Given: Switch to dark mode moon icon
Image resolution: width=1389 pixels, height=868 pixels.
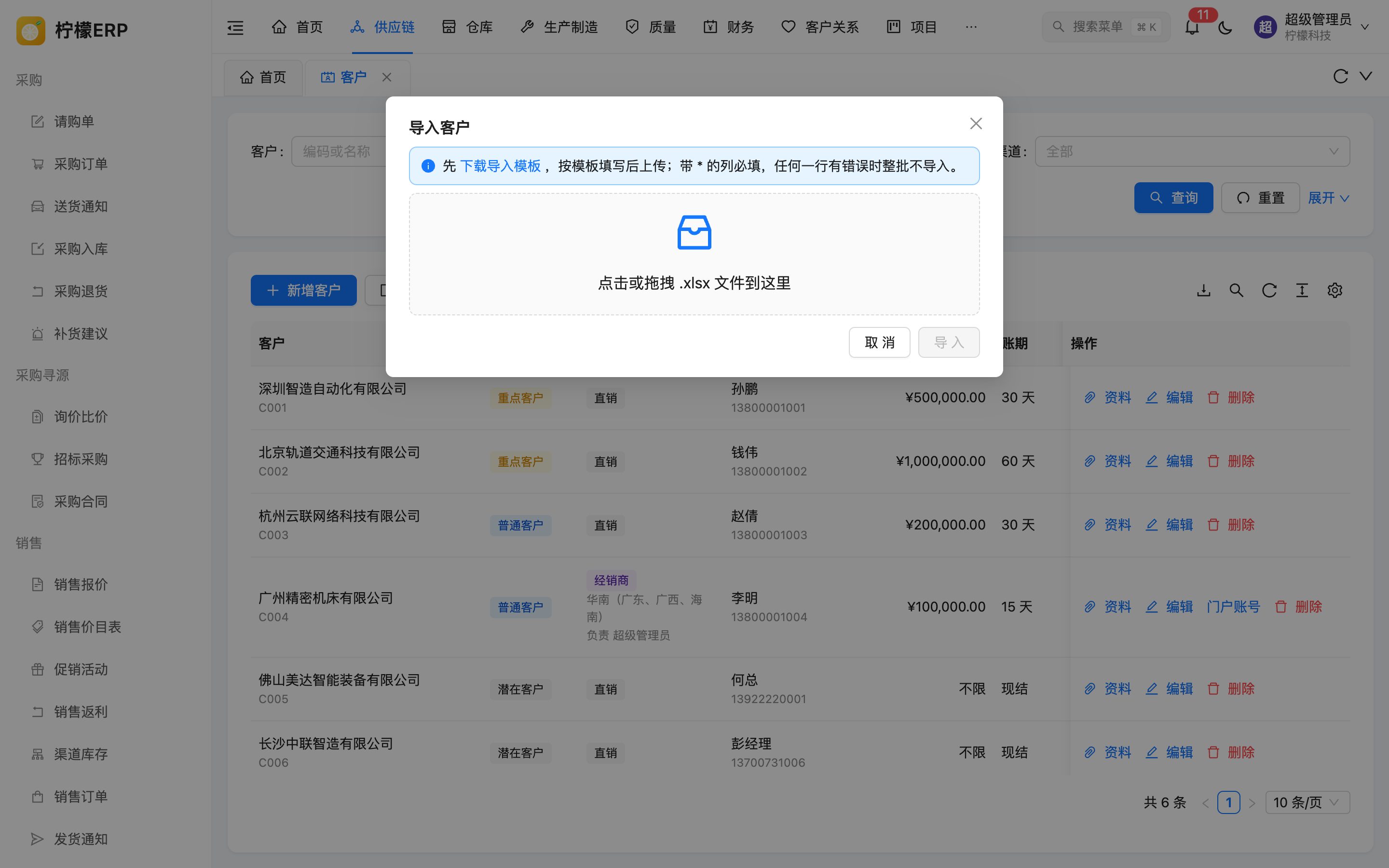Looking at the screenshot, I should (x=1225, y=27).
